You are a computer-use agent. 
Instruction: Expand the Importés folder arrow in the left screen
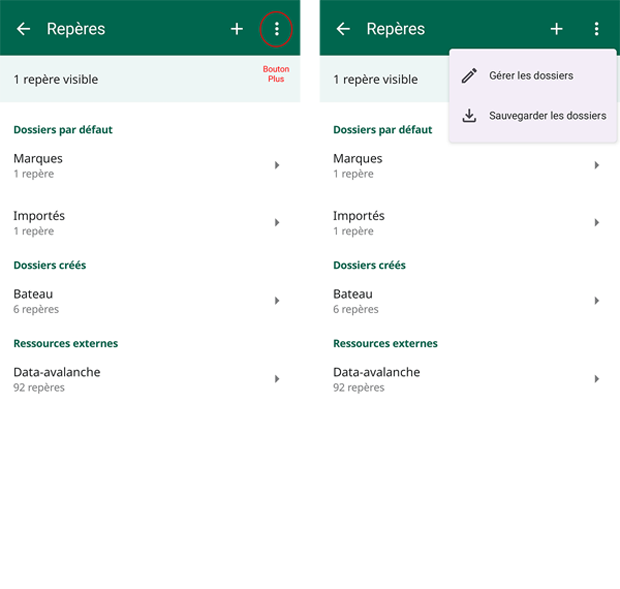pyautogui.click(x=277, y=222)
